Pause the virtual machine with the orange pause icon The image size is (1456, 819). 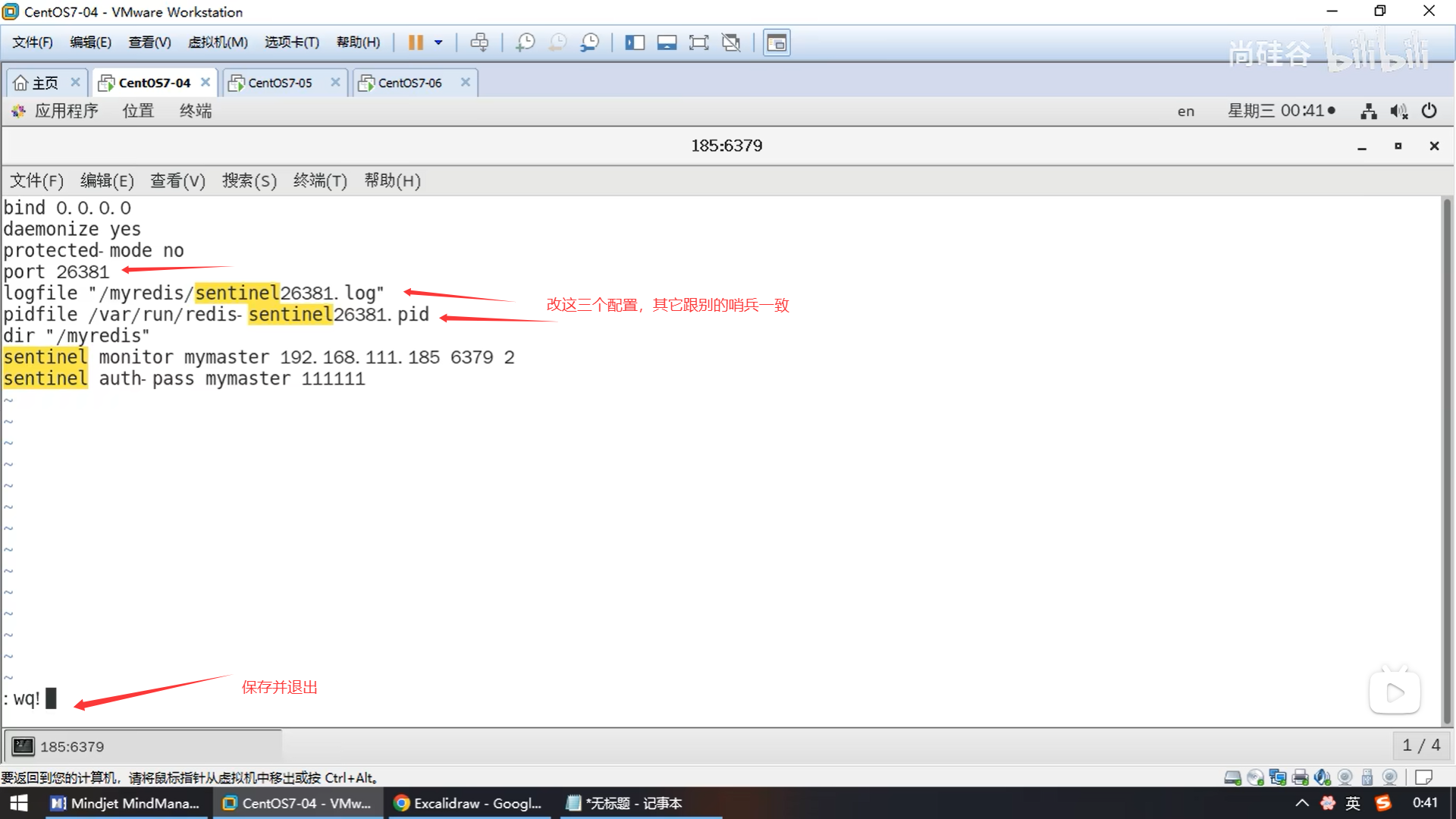415,42
